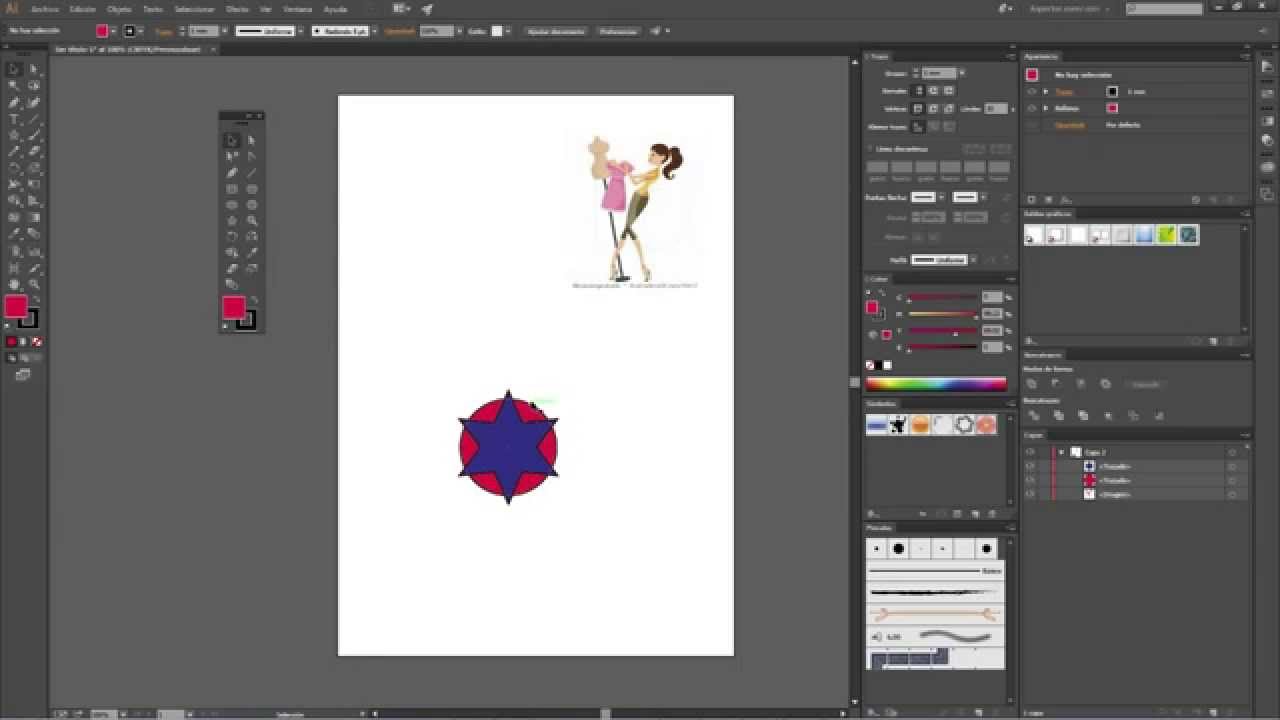Screen dimensions: 1280x720
Task: Click the Preferencias button
Action: 618,31
